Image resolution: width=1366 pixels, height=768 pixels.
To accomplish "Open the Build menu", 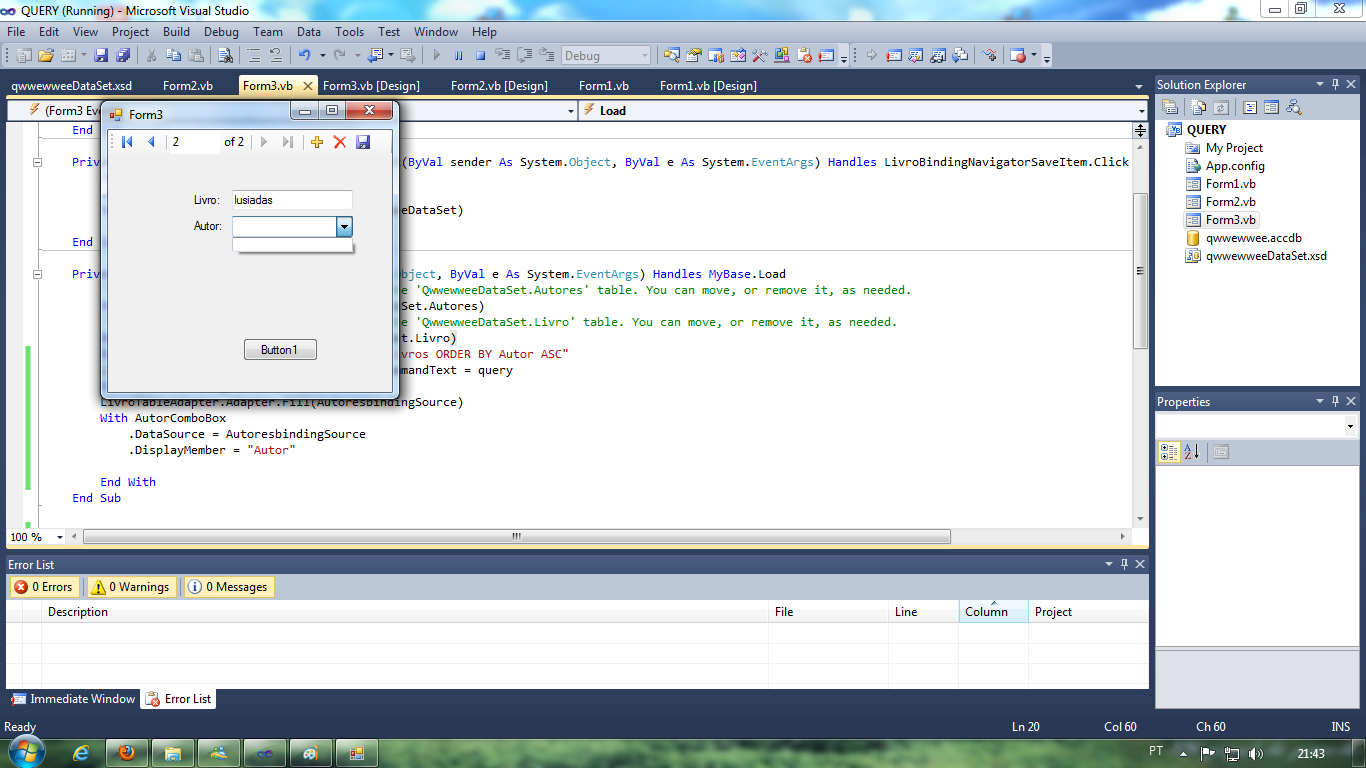I will [176, 32].
